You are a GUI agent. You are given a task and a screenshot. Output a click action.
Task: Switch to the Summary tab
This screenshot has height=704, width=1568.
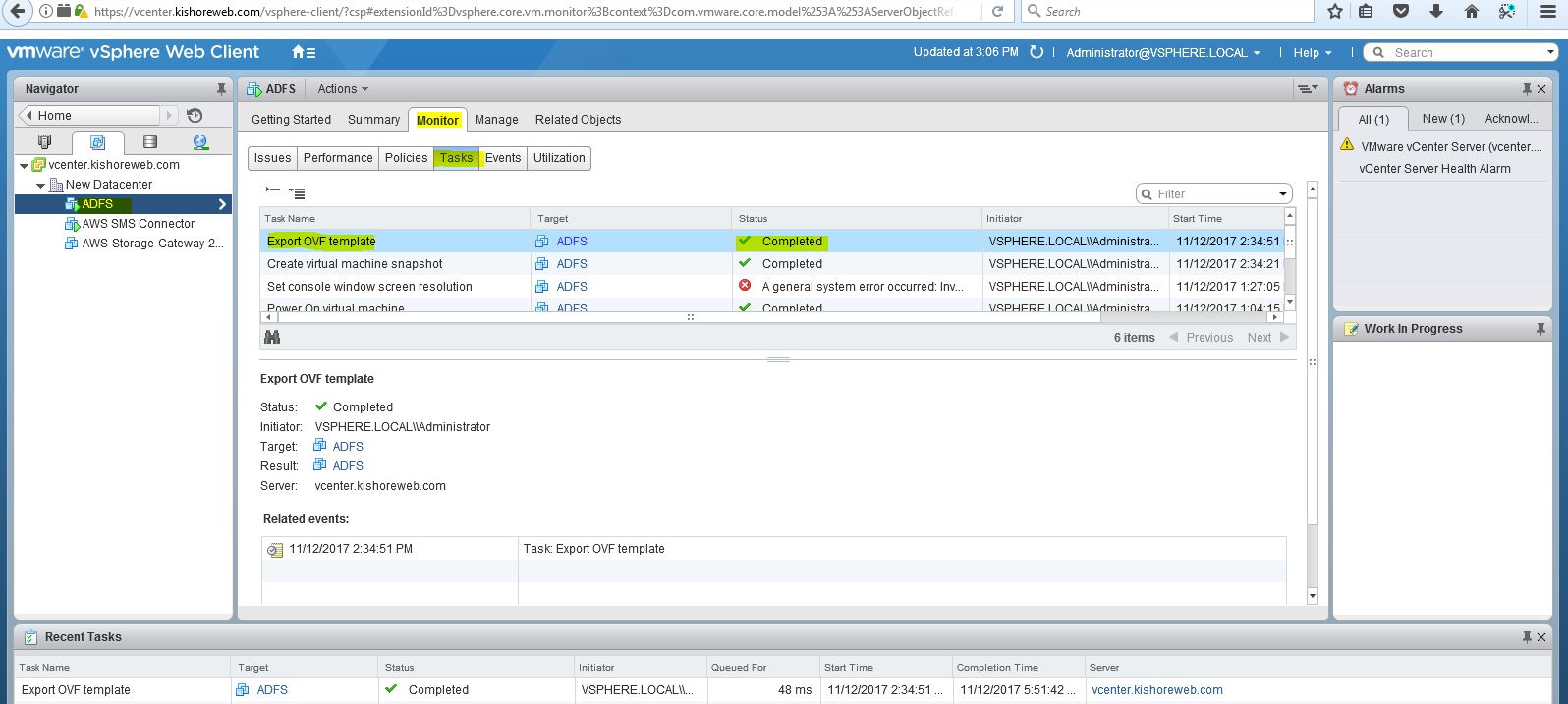point(373,120)
